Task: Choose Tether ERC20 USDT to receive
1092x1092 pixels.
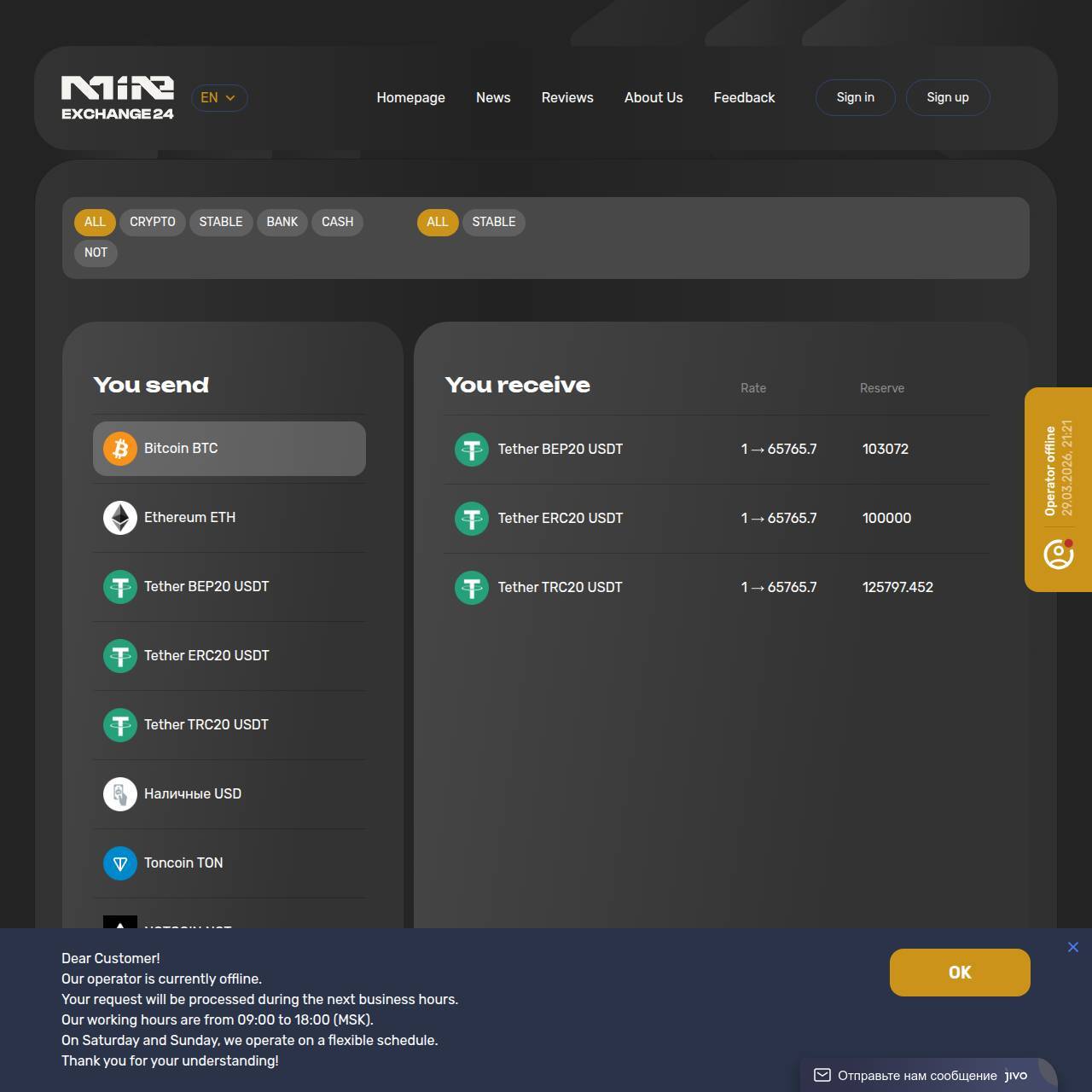Action: [561, 518]
